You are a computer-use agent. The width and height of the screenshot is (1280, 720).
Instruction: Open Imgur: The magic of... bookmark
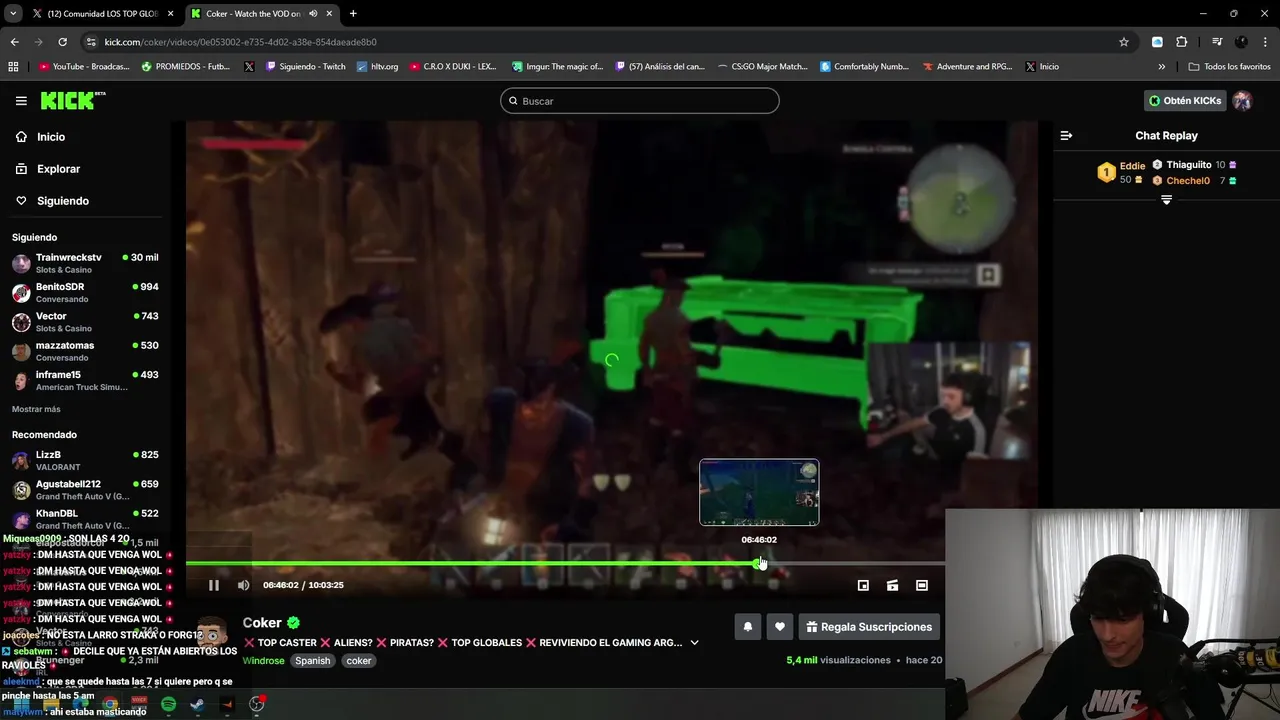558,67
